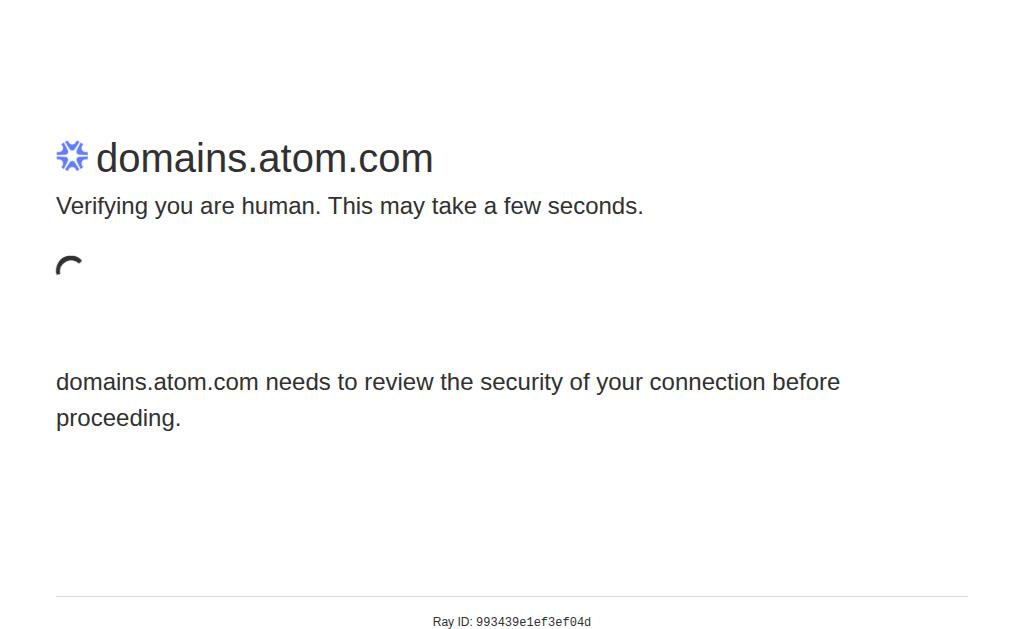Click the large domains.atom.com heading
Viewport: 1024px width, 629px height.
tap(264, 159)
